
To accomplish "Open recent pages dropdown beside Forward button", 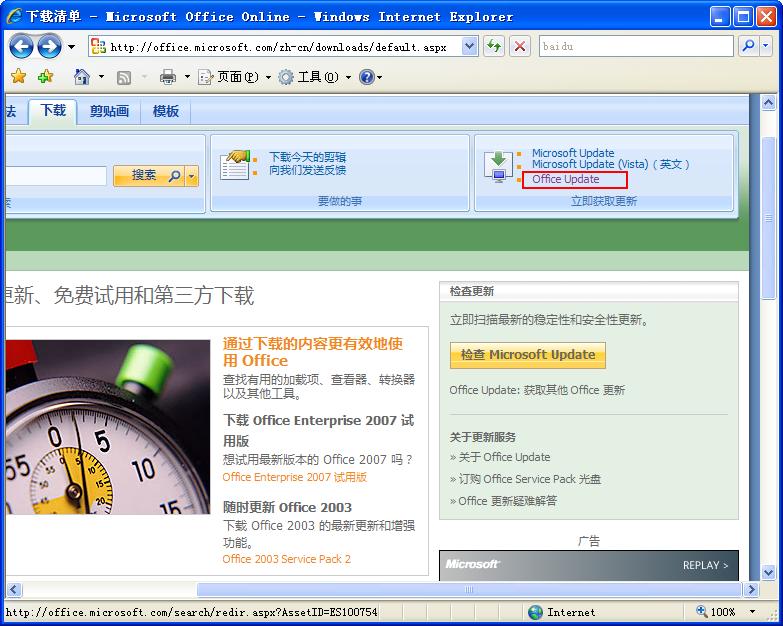I will pyautogui.click(x=71, y=47).
